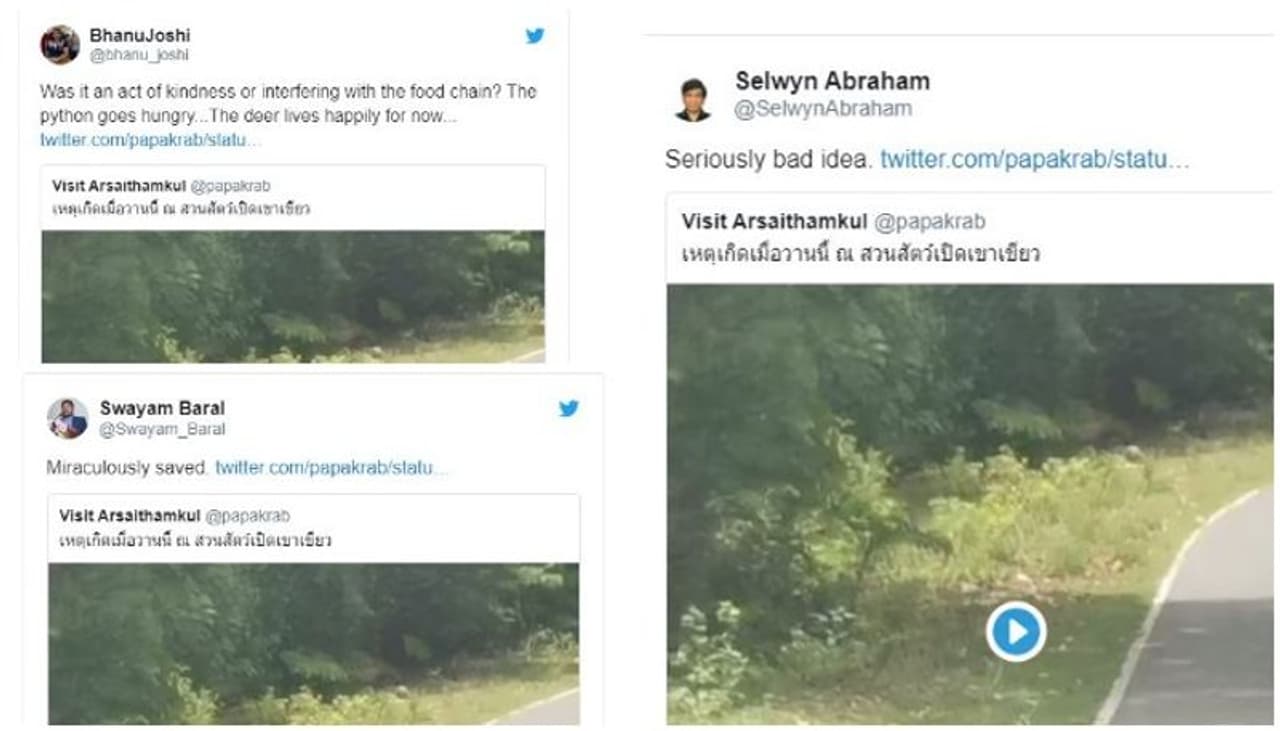The width and height of the screenshot is (1280, 731).
Task: Click the Selwyn Abraham display name
Action: coord(832,81)
